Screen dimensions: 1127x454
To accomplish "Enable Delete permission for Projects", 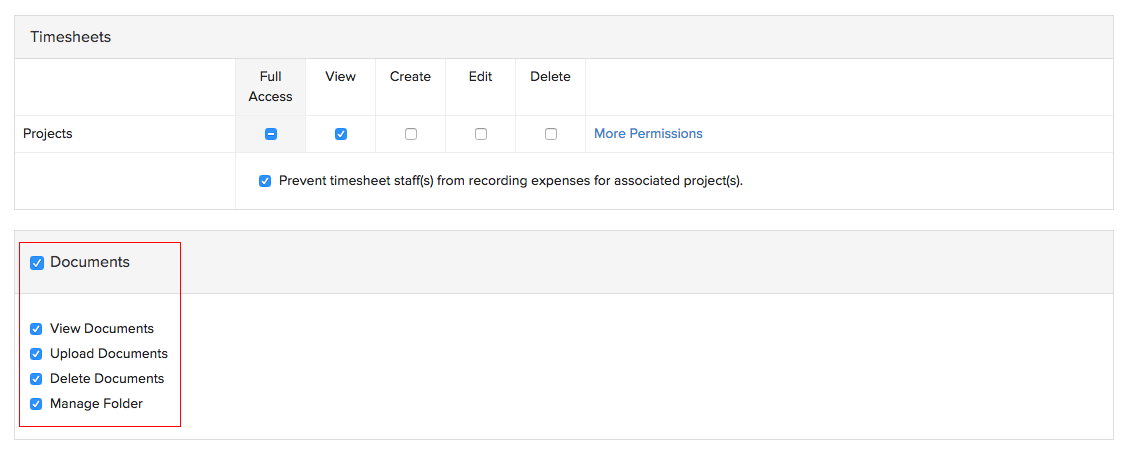I will coord(551,134).
